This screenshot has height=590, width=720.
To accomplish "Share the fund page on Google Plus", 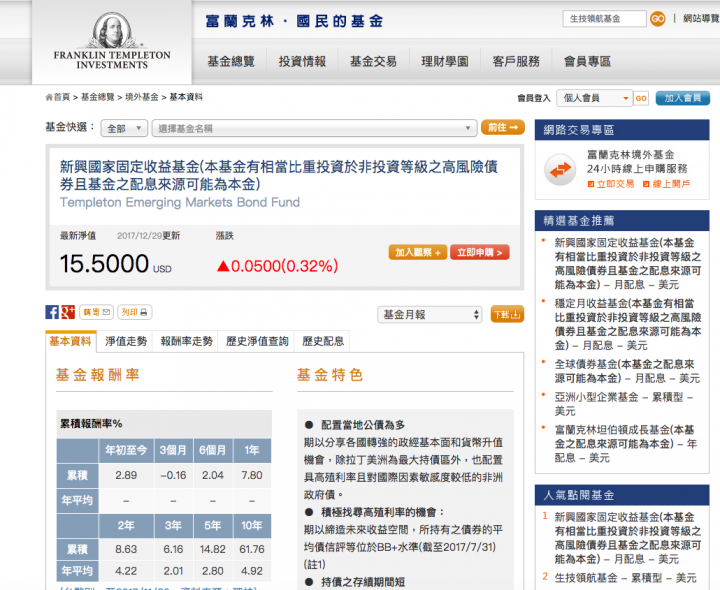I will (68, 312).
